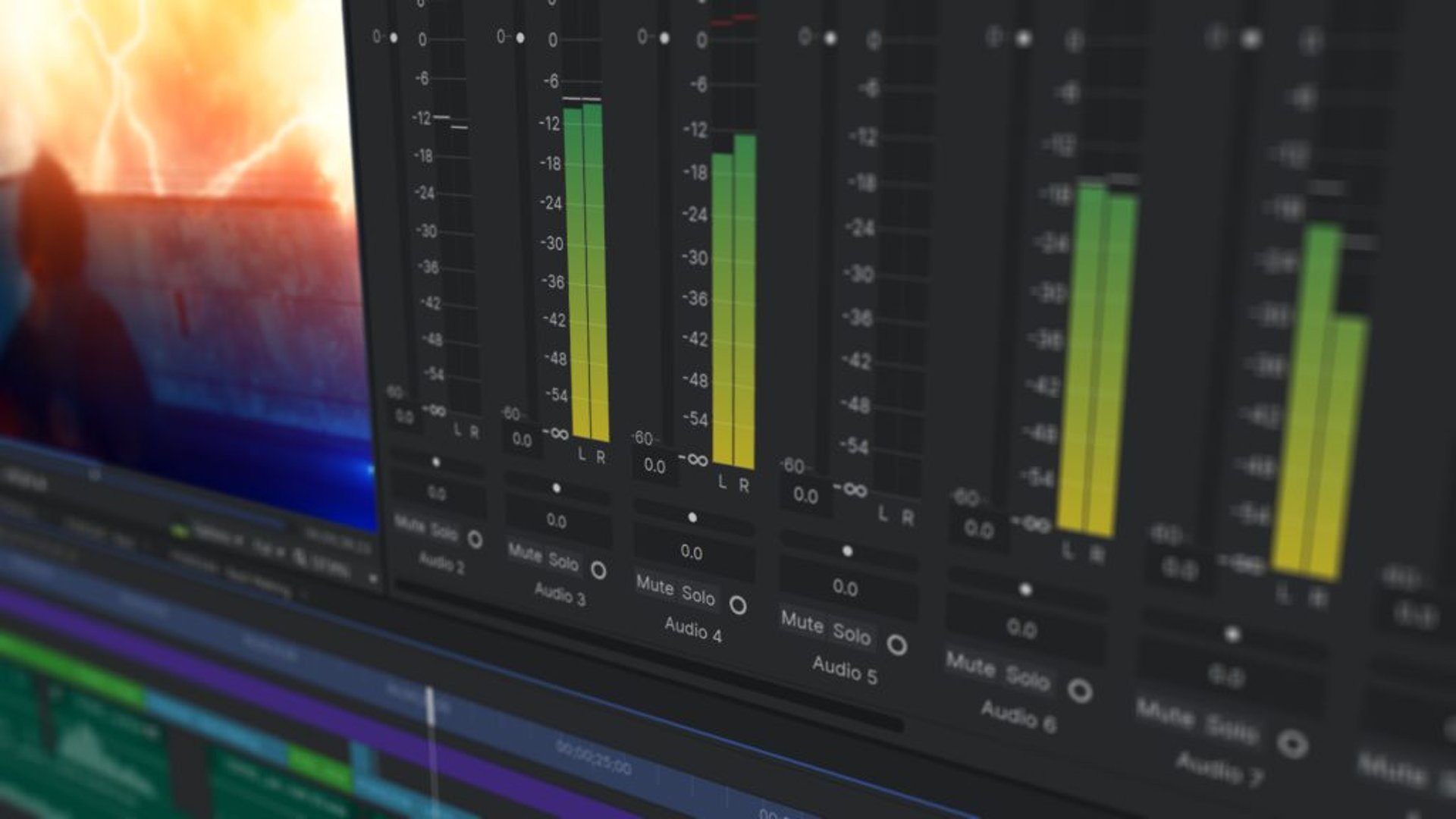Click the Audio 3 stereo level meter
The width and height of the screenshot is (1456, 819).
click(586, 271)
